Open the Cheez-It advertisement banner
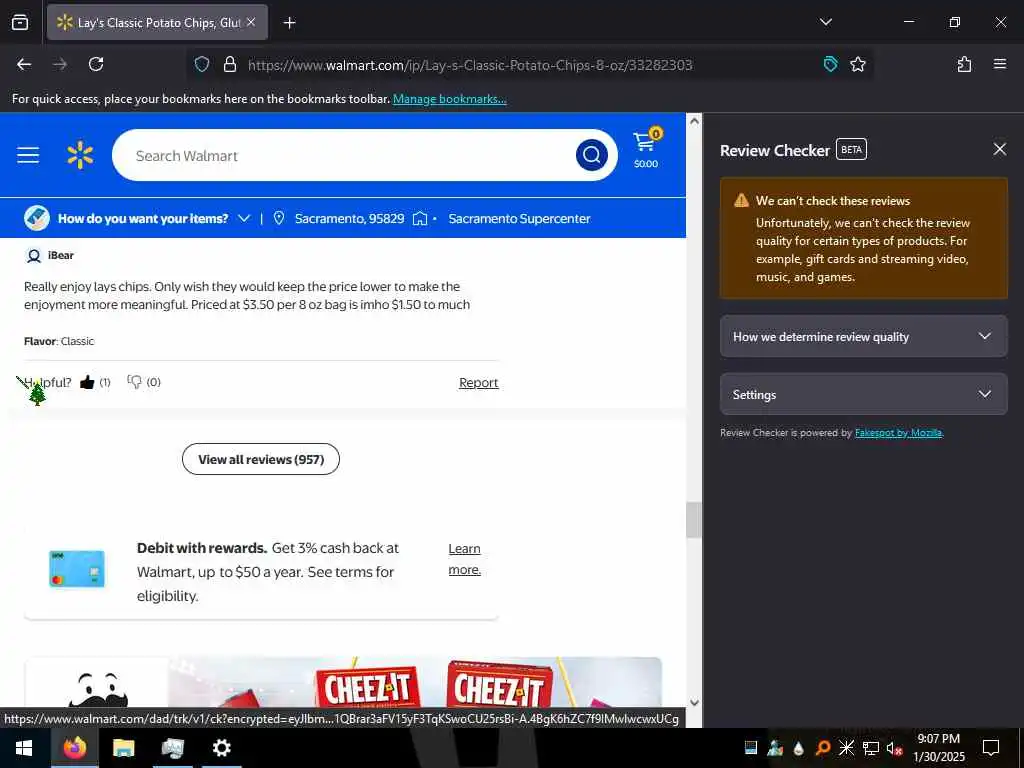1024x768 pixels. coord(343,682)
